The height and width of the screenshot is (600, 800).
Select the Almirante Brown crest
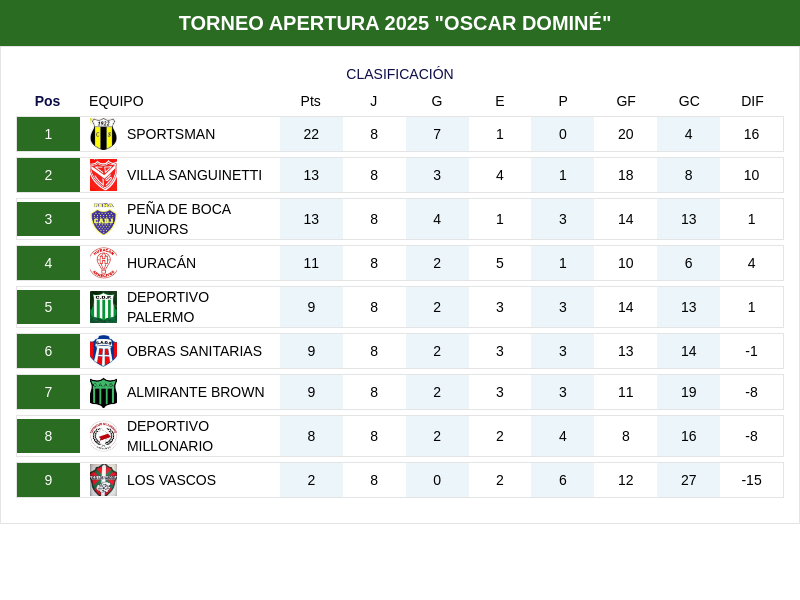pyautogui.click(x=103, y=392)
